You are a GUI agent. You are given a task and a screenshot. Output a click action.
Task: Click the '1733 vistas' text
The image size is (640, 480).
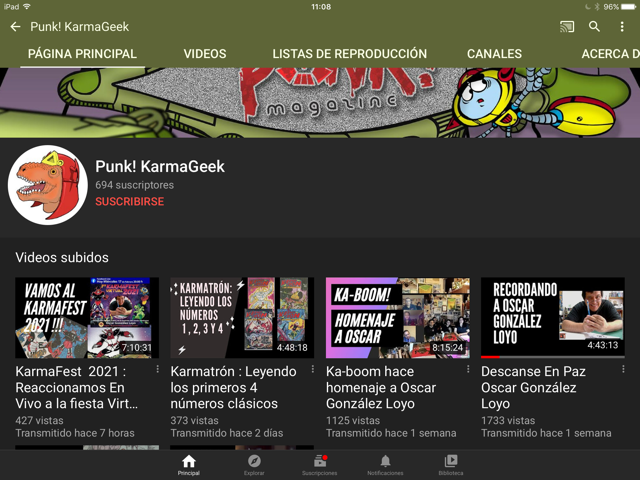(508, 420)
